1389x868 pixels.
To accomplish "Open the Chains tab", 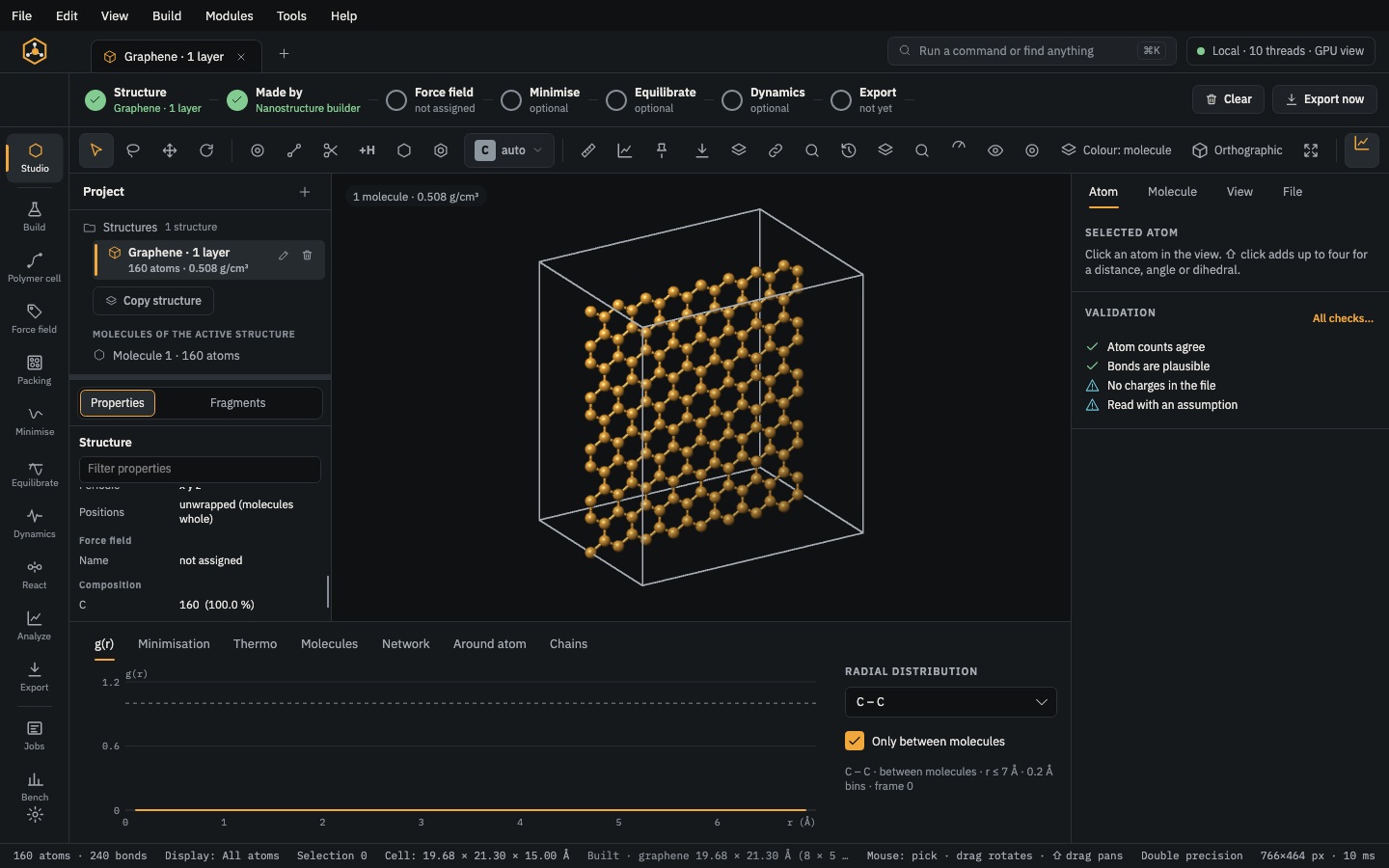I will [x=568, y=644].
